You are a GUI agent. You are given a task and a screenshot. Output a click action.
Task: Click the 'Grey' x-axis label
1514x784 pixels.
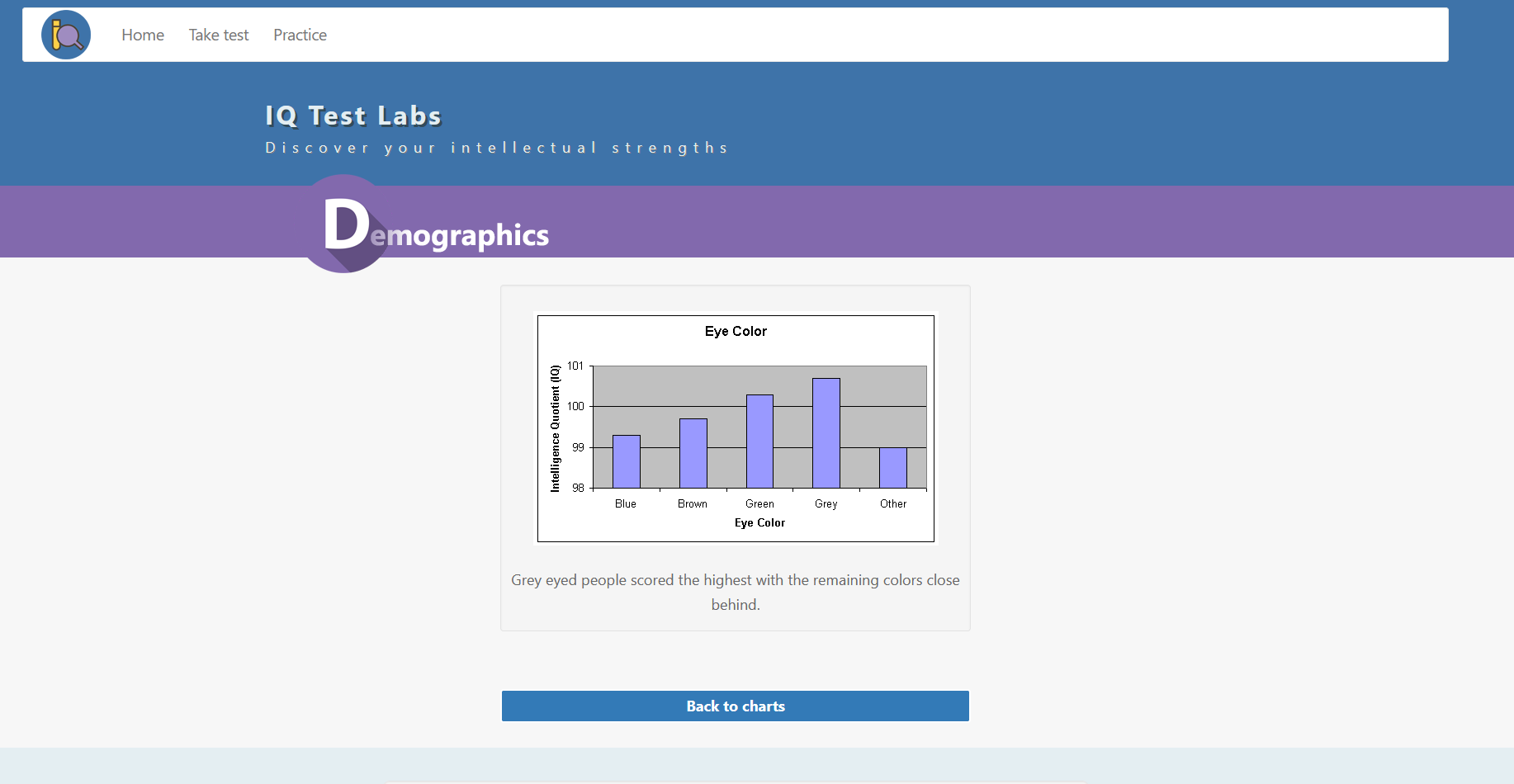(826, 504)
